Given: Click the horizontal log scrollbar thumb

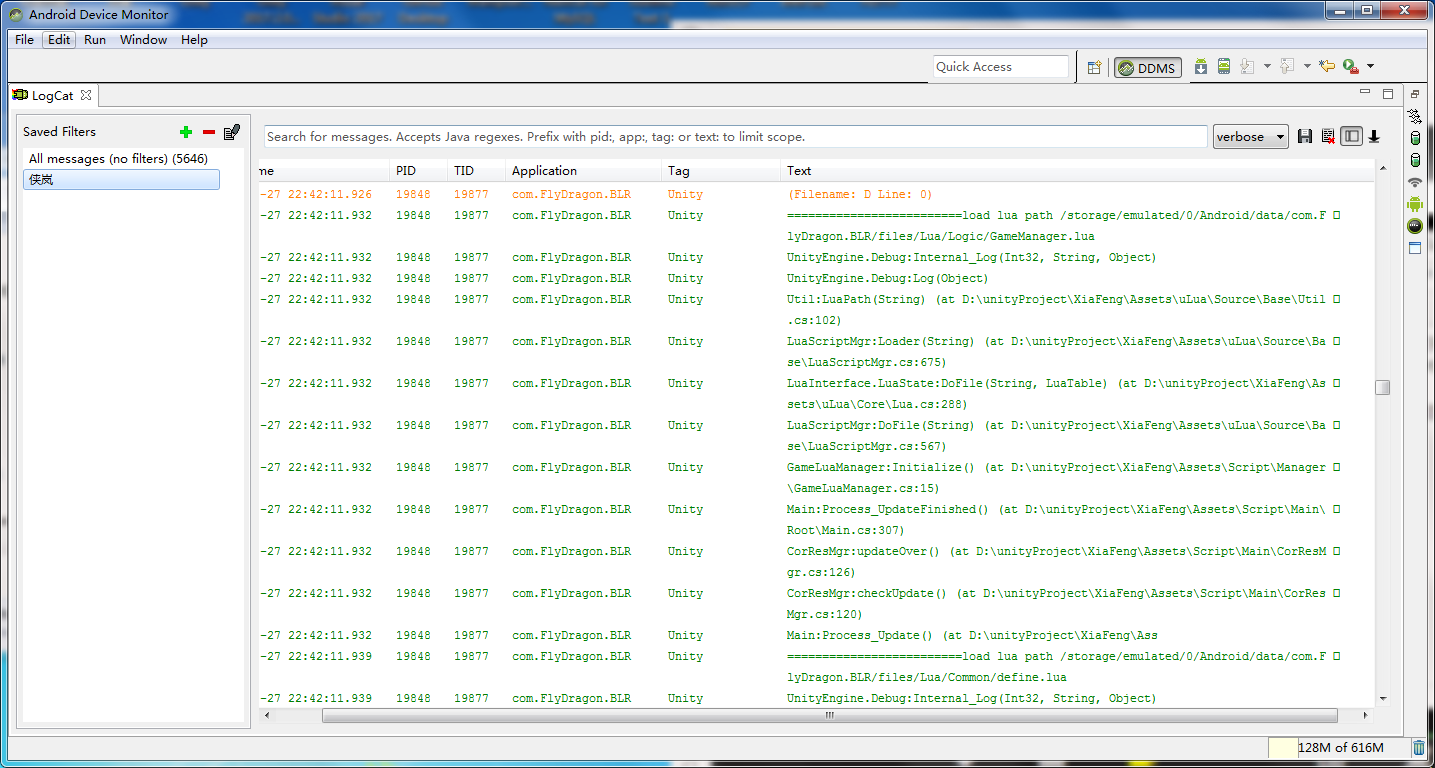Looking at the screenshot, I should click(829, 716).
